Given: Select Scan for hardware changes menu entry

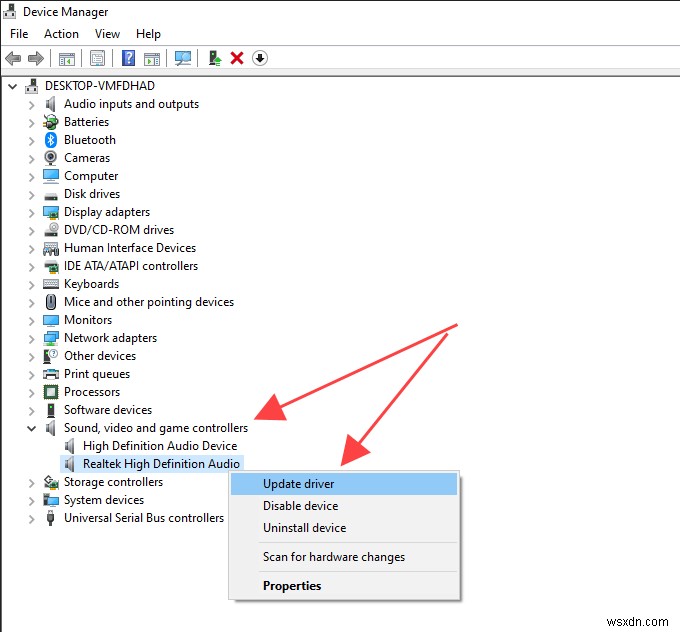Looking at the screenshot, I should click(x=344, y=557).
